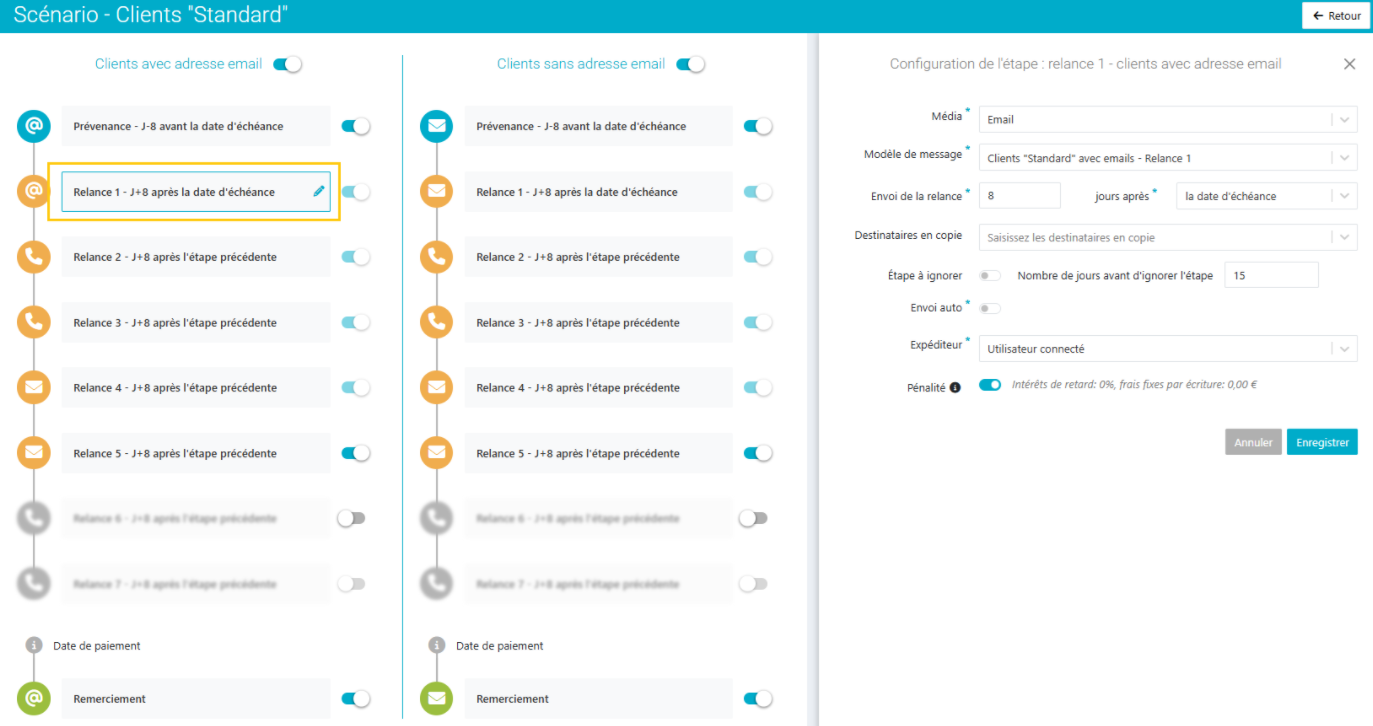This screenshot has width=1373, height=726.
Task: Open the Expéditeur dropdown
Action: (x=1168, y=349)
